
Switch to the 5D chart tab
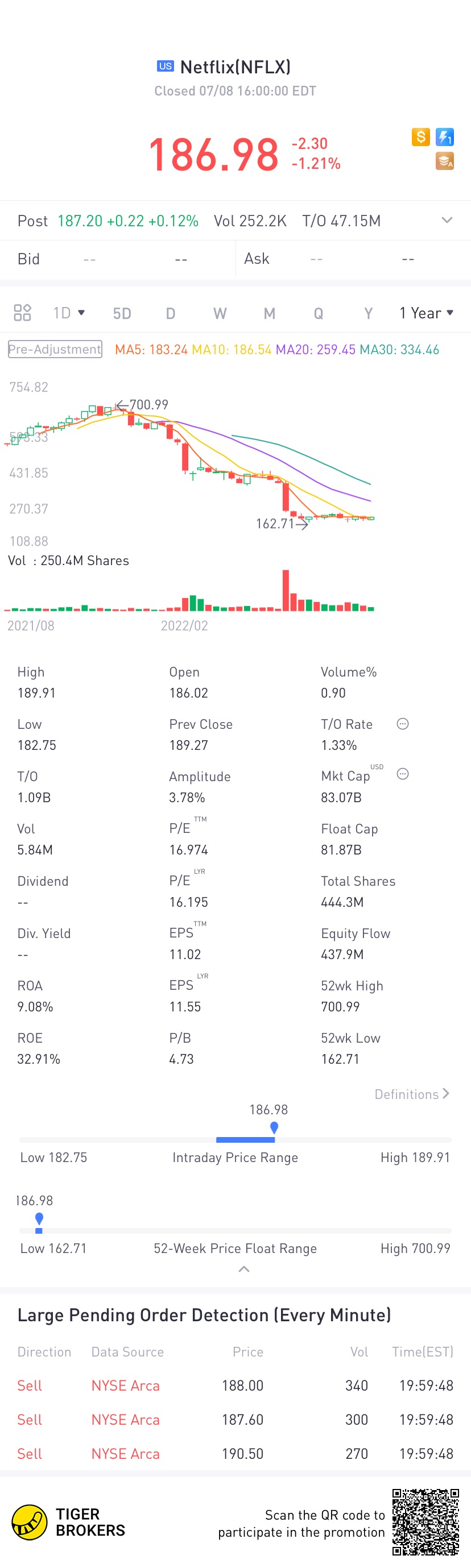122,313
